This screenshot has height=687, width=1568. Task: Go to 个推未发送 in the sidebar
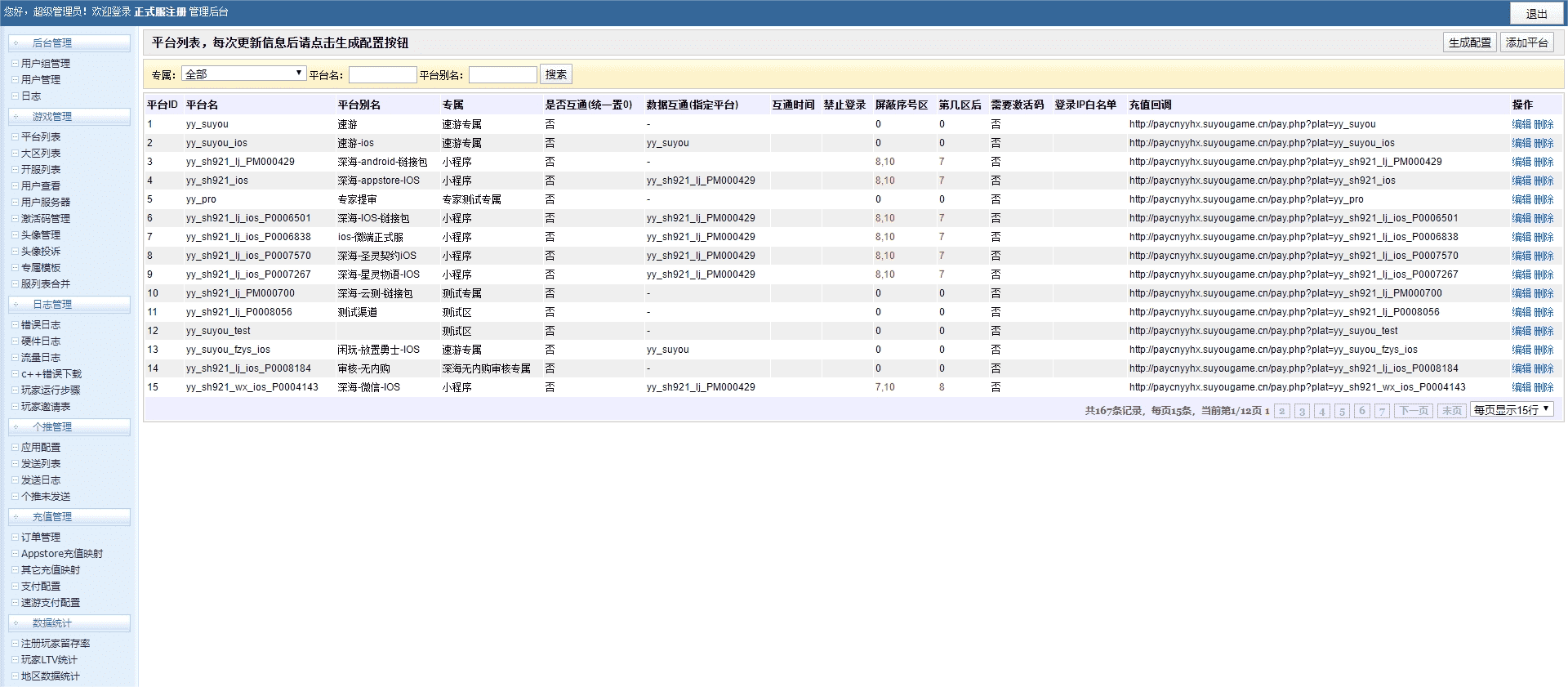(x=46, y=497)
